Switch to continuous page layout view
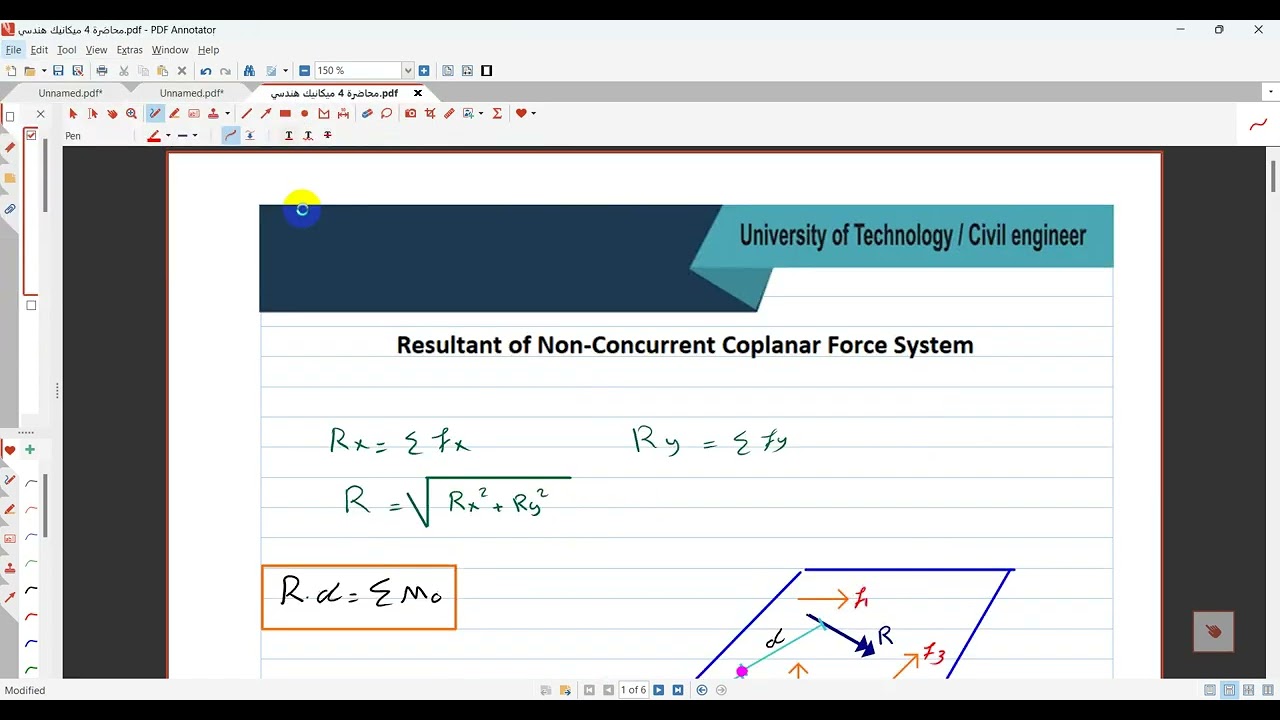Image resolution: width=1280 pixels, height=720 pixels. click(x=1229, y=690)
